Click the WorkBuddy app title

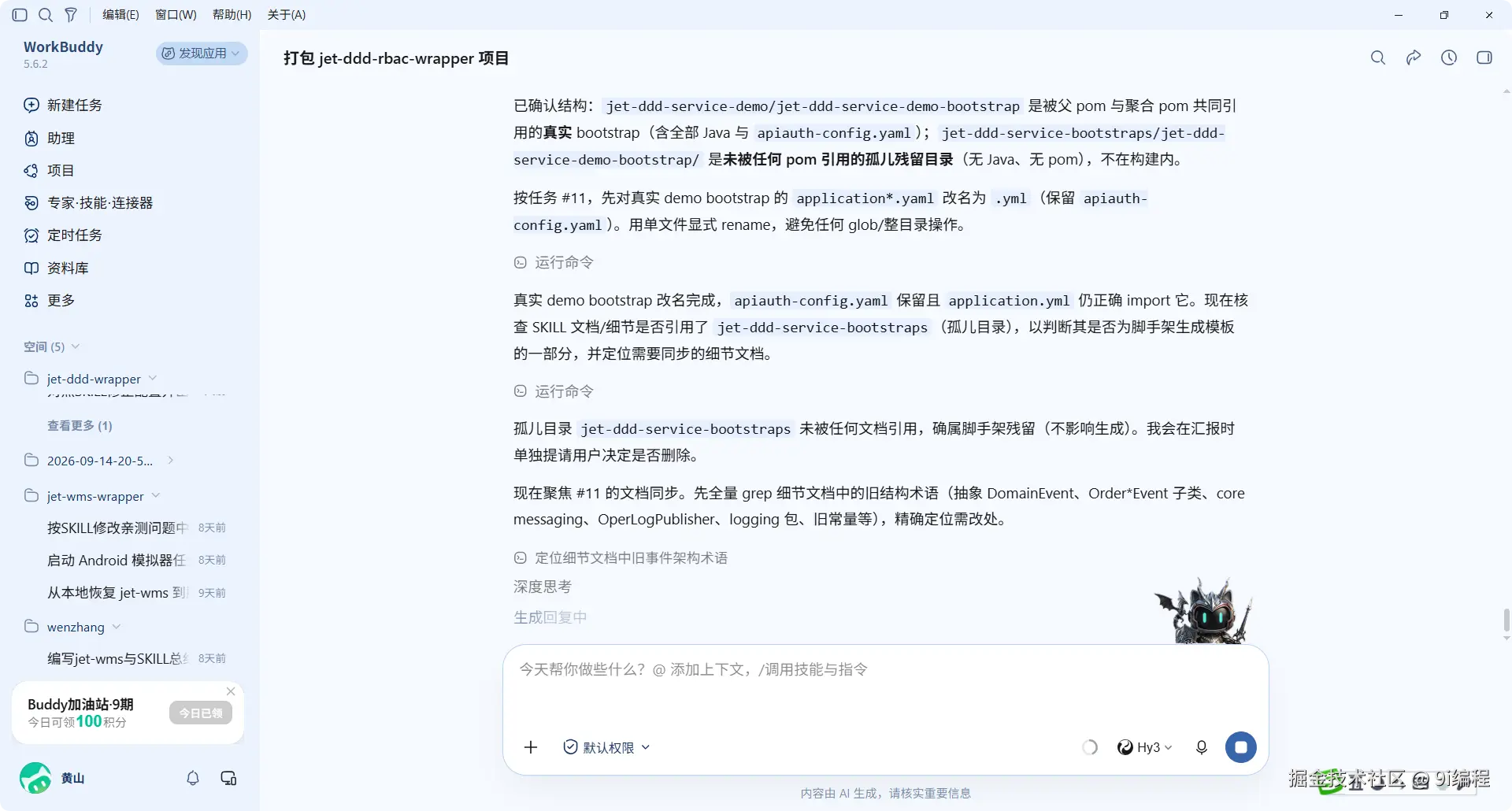coord(63,47)
